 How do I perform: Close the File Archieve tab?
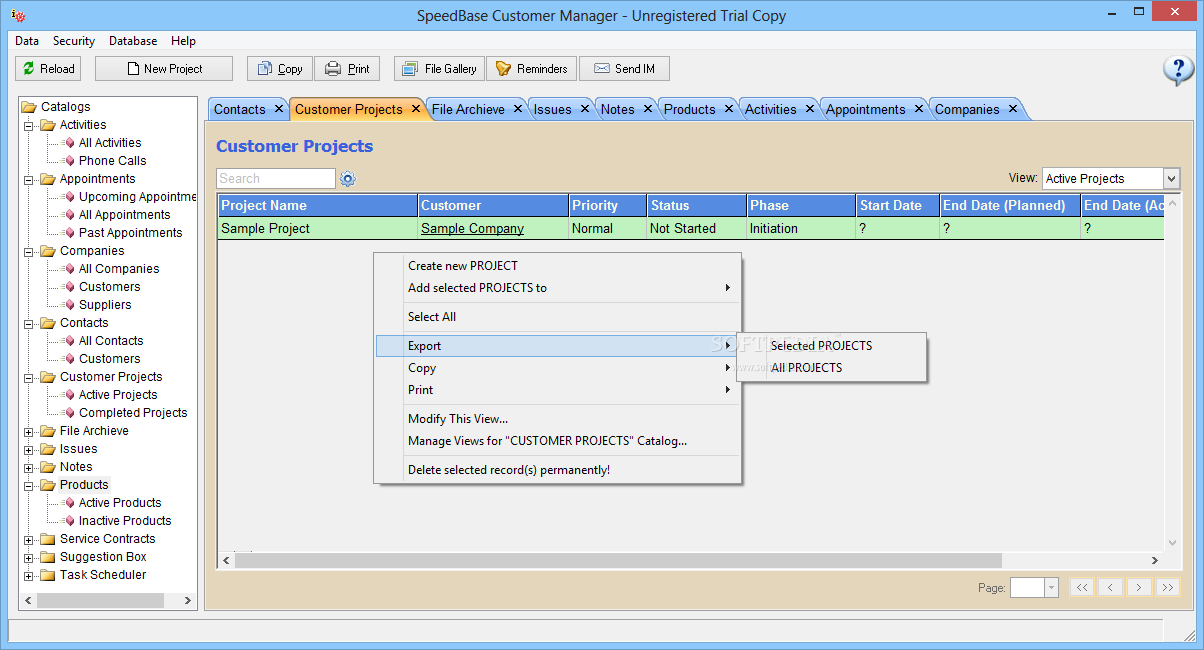518,109
